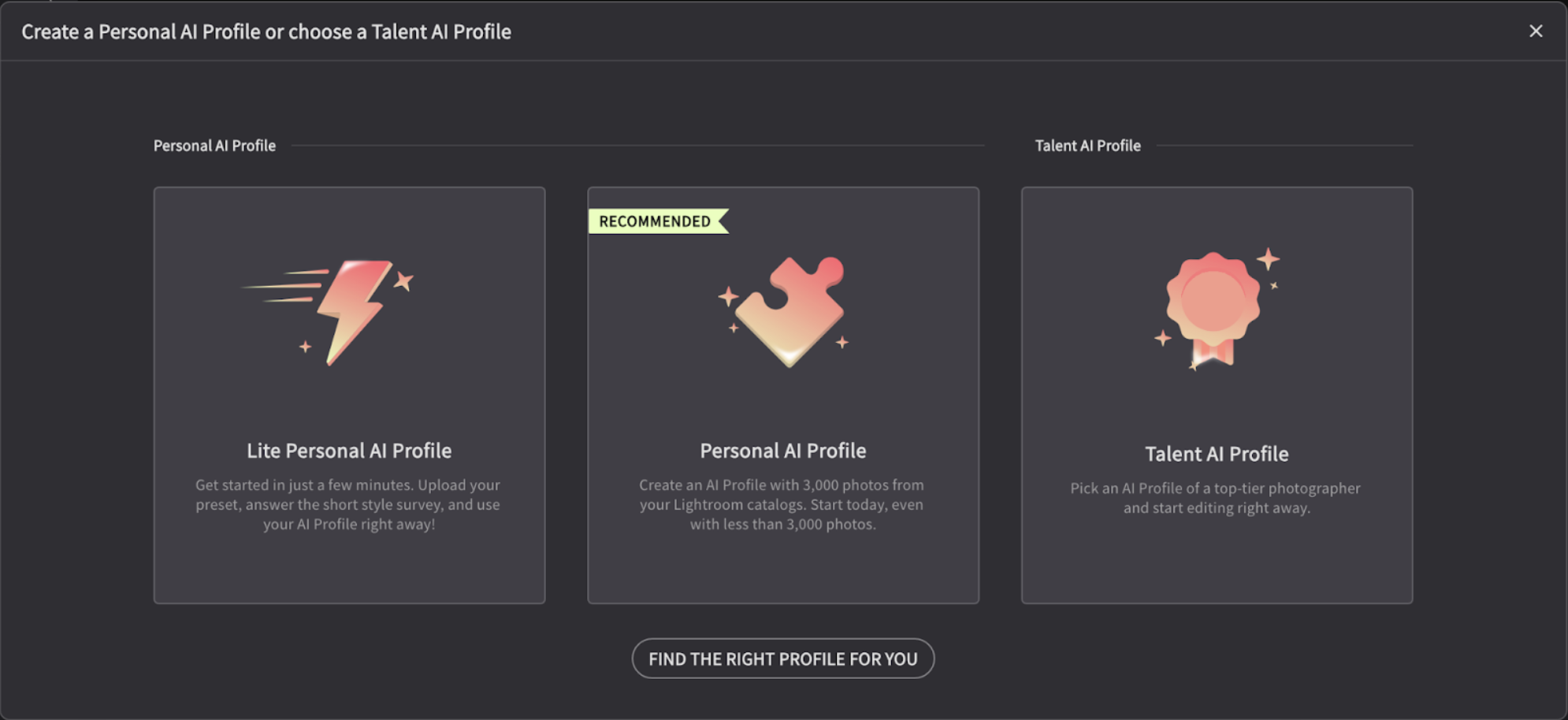Click the Personal AI Profile section header

[214, 146]
